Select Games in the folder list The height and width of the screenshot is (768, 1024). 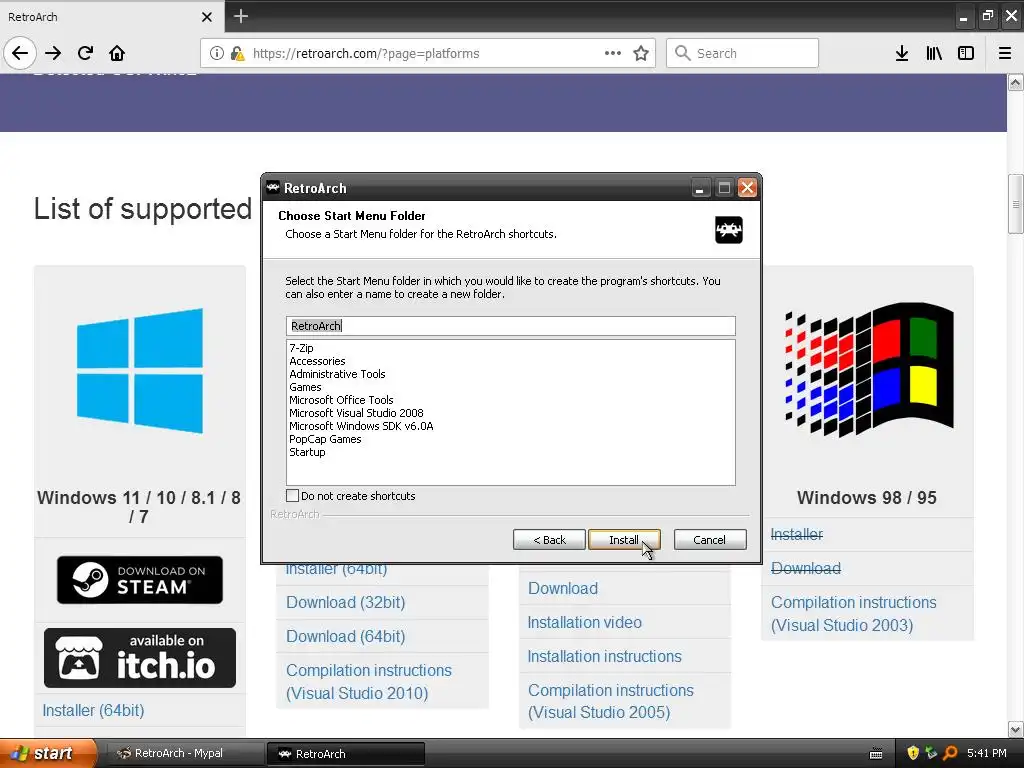pyautogui.click(x=306, y=387)
